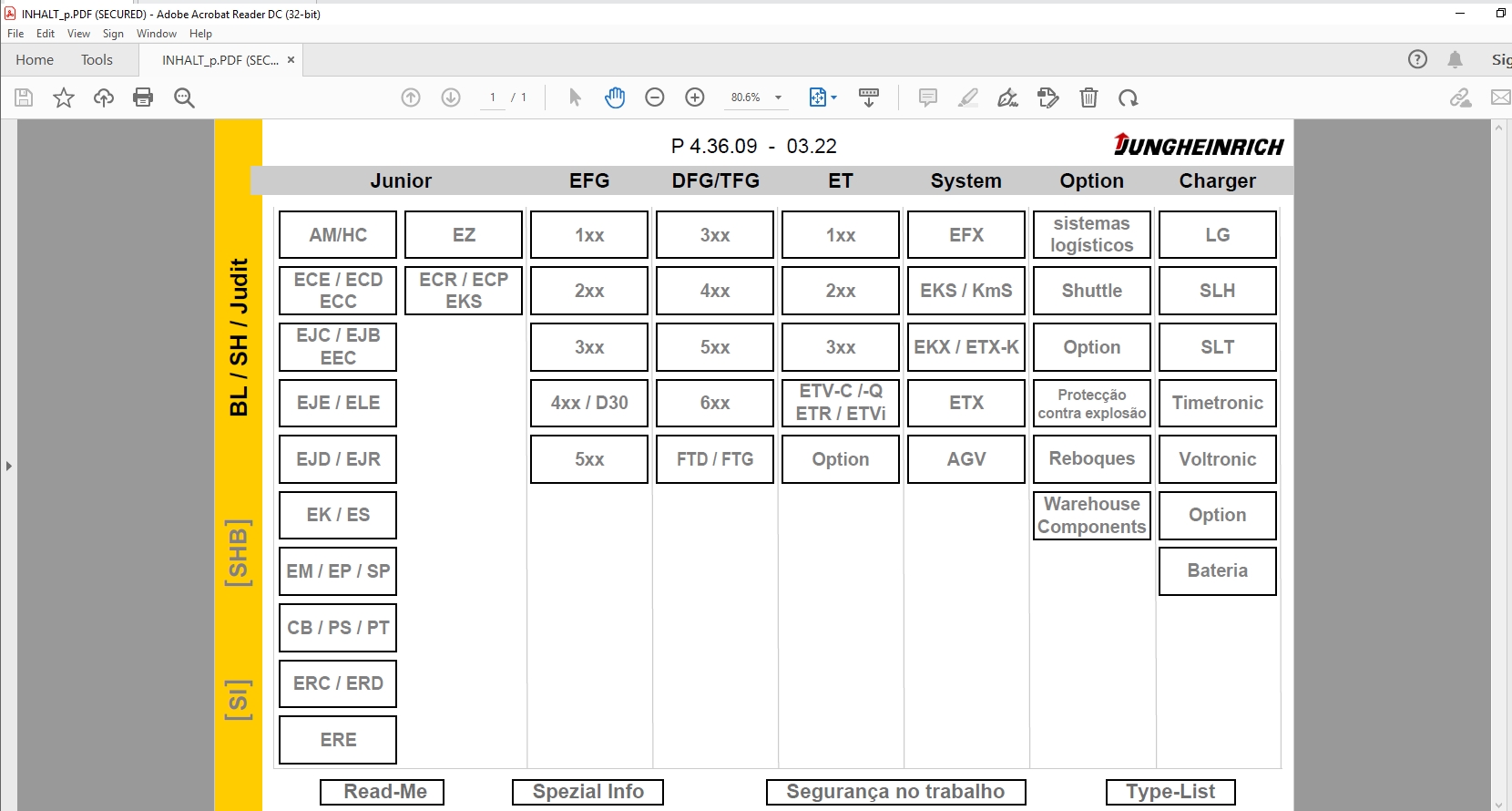The width and height of the screenshot is (1512, 811).
Task: Open the Spezial Info link
Action: point(587,792)
